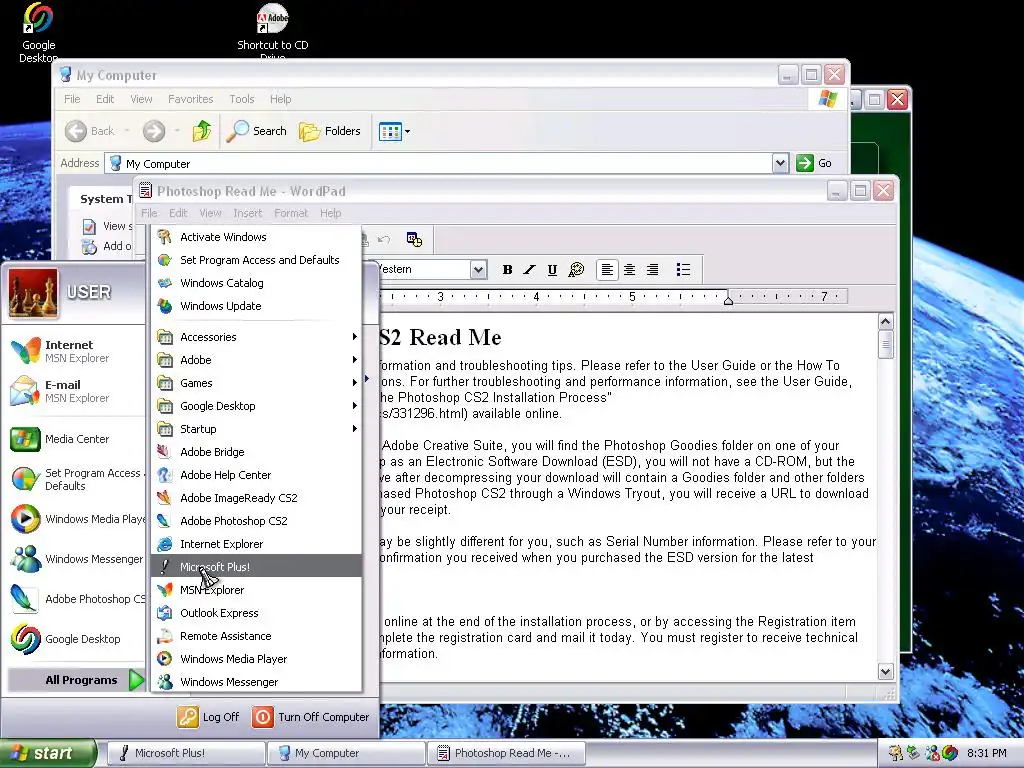The image size is (1024, 768).
Task: Expand the Google Desktop submenu
Action: coord(257,406)
